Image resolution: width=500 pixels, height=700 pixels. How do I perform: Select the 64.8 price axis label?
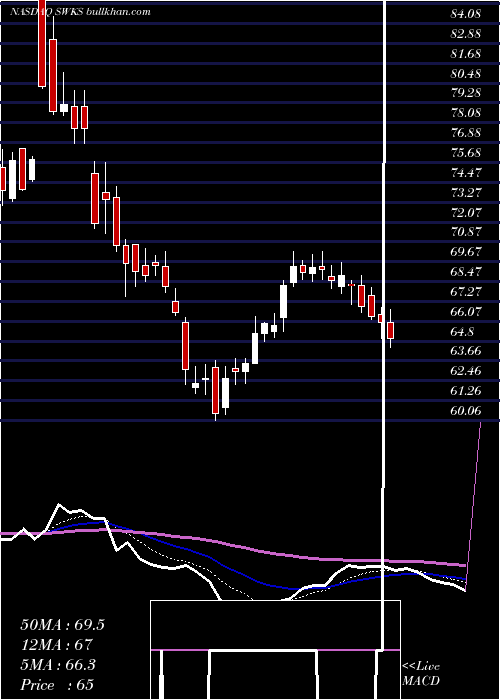coord(462,331)
